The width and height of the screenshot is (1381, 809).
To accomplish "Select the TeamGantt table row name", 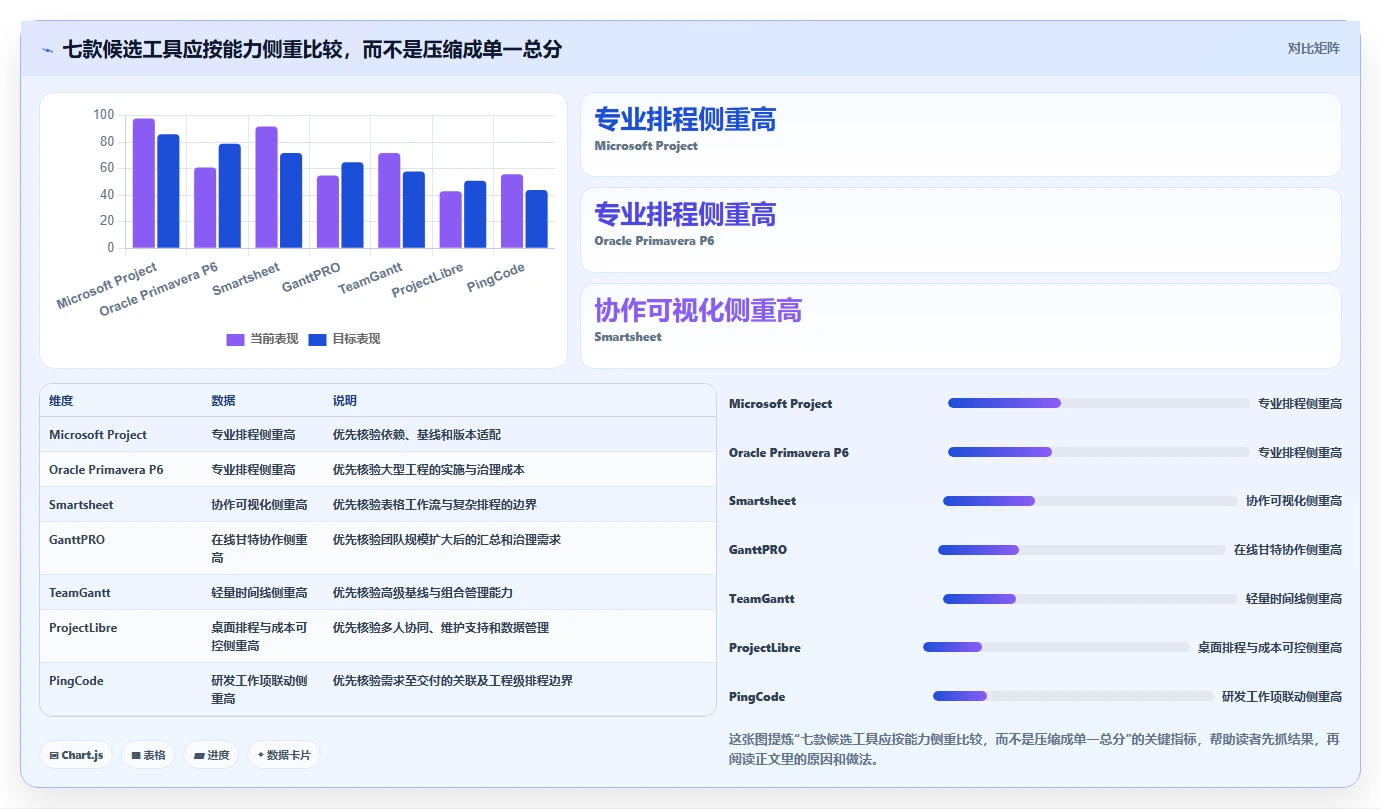I will [79, 592].
